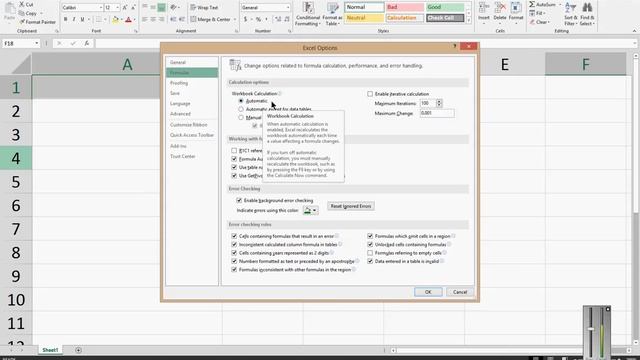Click OK in Excel Options
Image resolution: width=640 pixels, height=360 pixels.
coord(428,292)
